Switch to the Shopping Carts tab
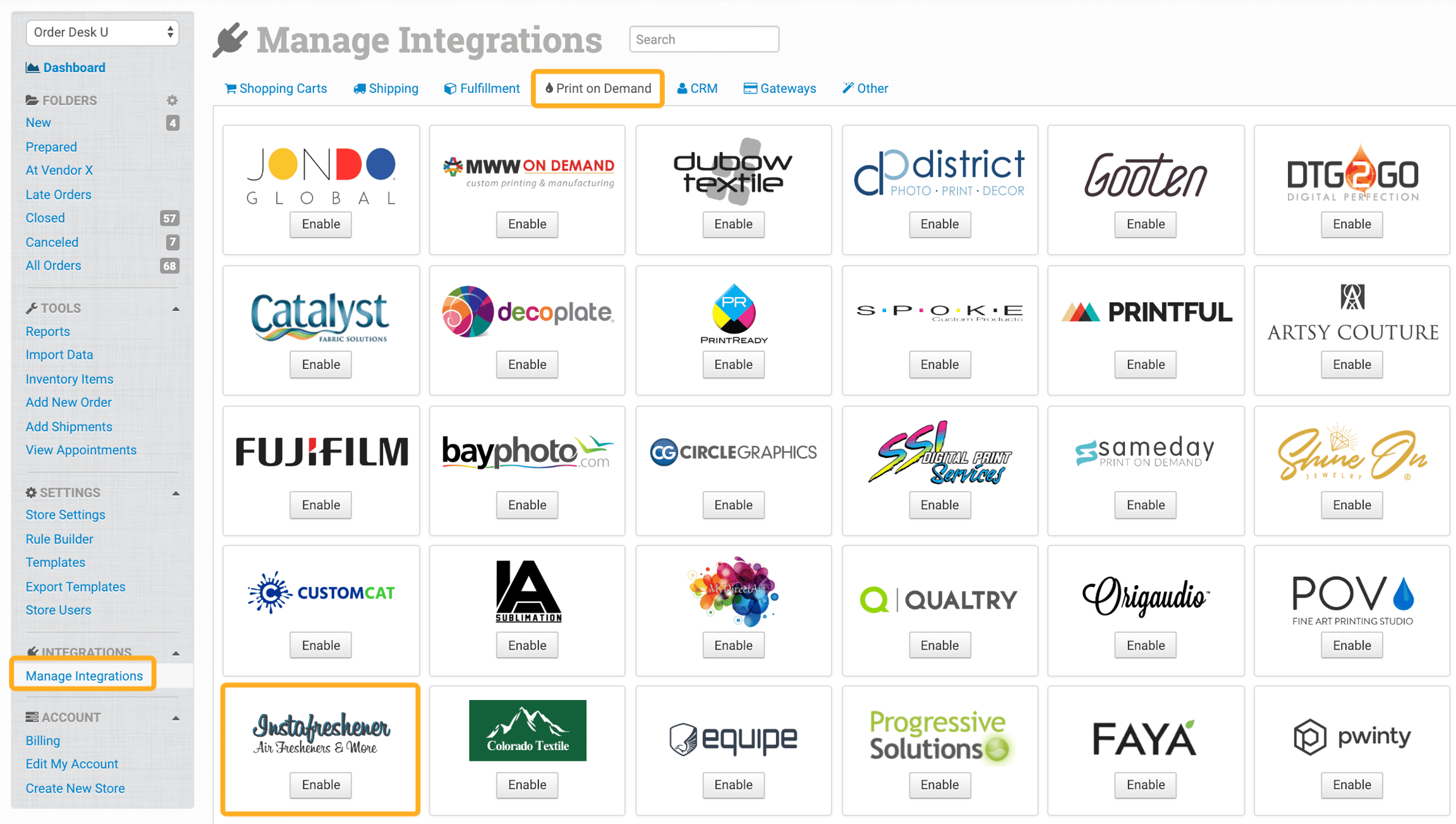This screenshot has width=1456, height=824. 276,88
